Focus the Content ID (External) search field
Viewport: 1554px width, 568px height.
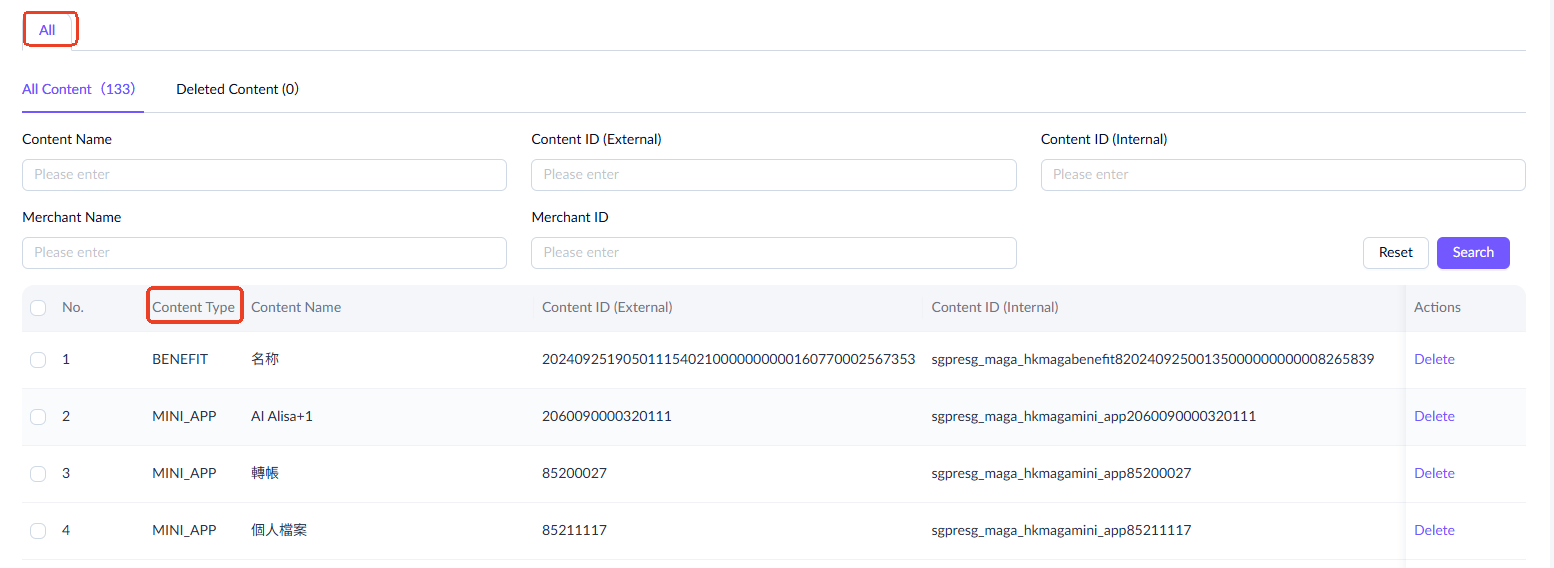tap(773, 175)
